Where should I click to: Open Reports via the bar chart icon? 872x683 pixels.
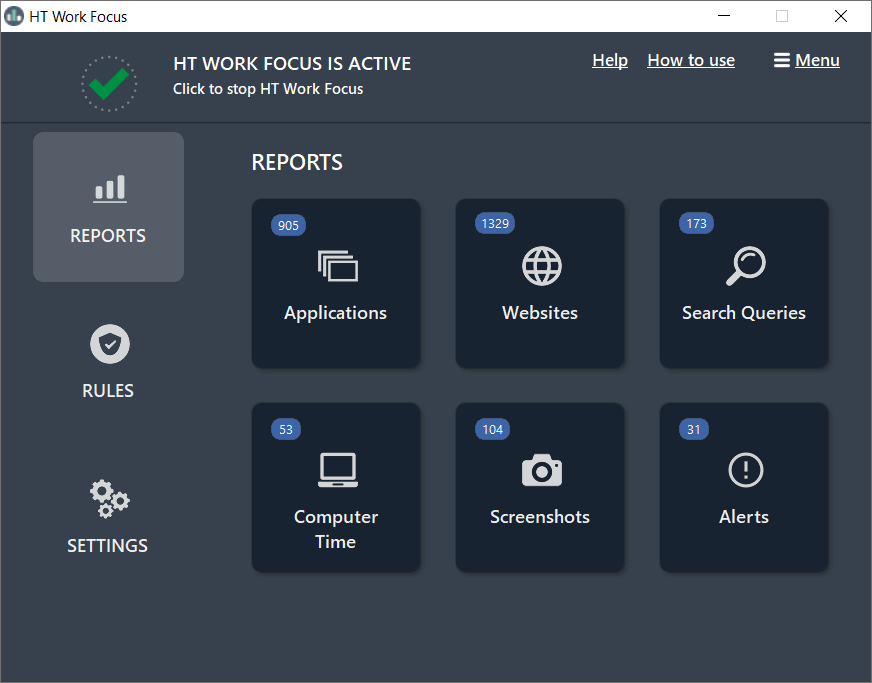coord(110,189)
